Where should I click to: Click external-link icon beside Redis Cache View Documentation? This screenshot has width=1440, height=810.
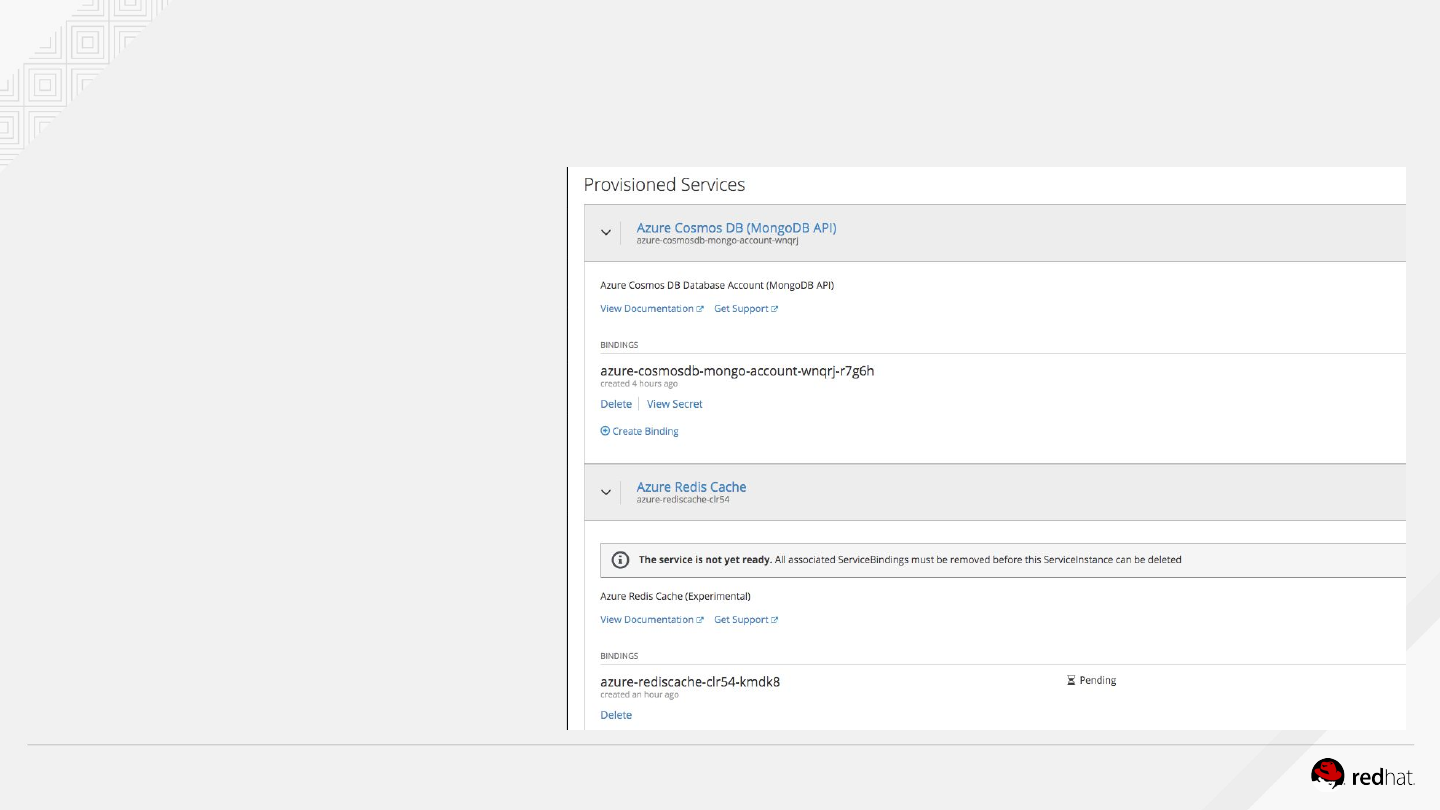pyautogui.click(x=700, y=620)
